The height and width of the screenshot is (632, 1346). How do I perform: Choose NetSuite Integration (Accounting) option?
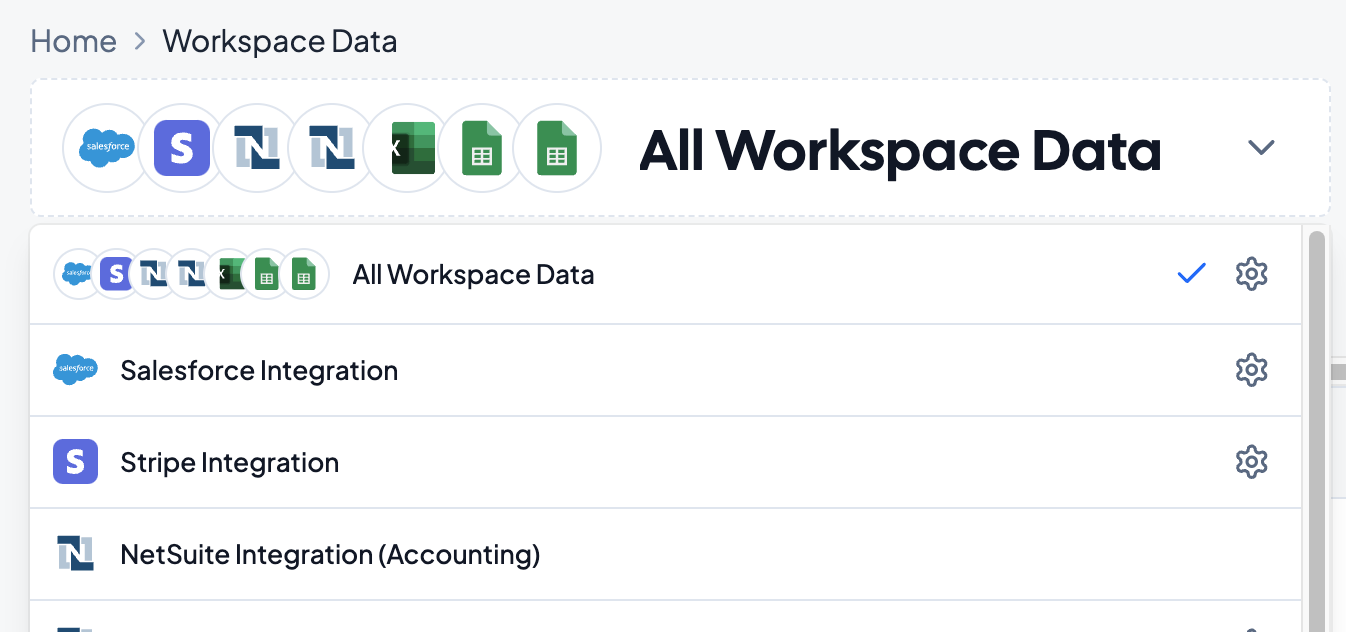[x=330, y=554]
